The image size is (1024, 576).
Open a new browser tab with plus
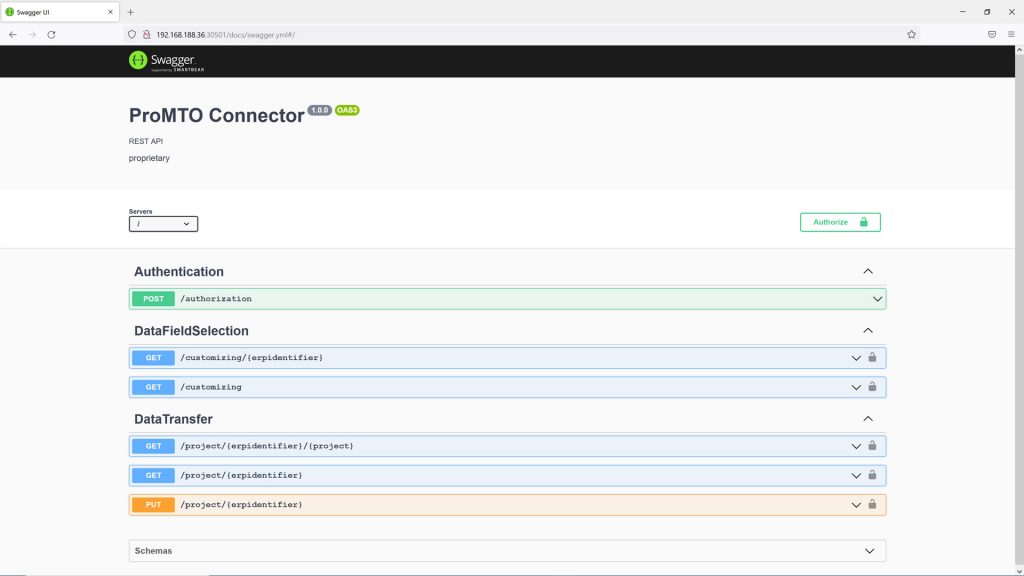[x=130, y=12]
